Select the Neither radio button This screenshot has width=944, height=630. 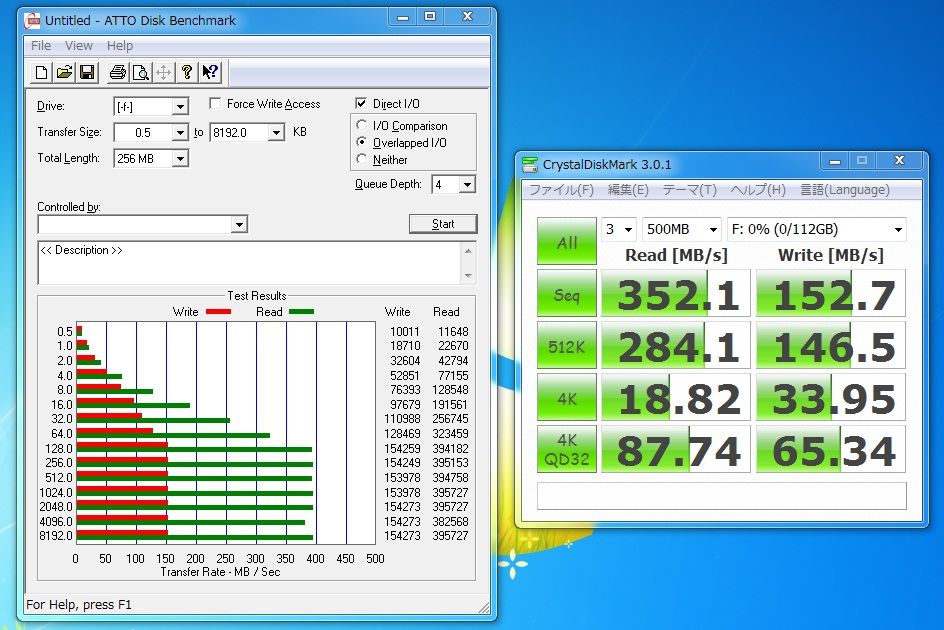click(x=361, y=159)
